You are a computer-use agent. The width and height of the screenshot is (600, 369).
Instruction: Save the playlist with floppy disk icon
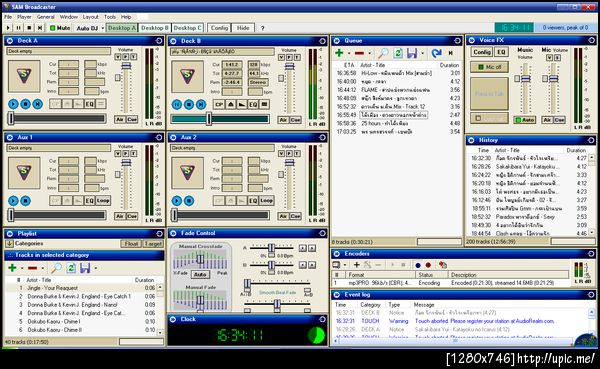(85, 268)
